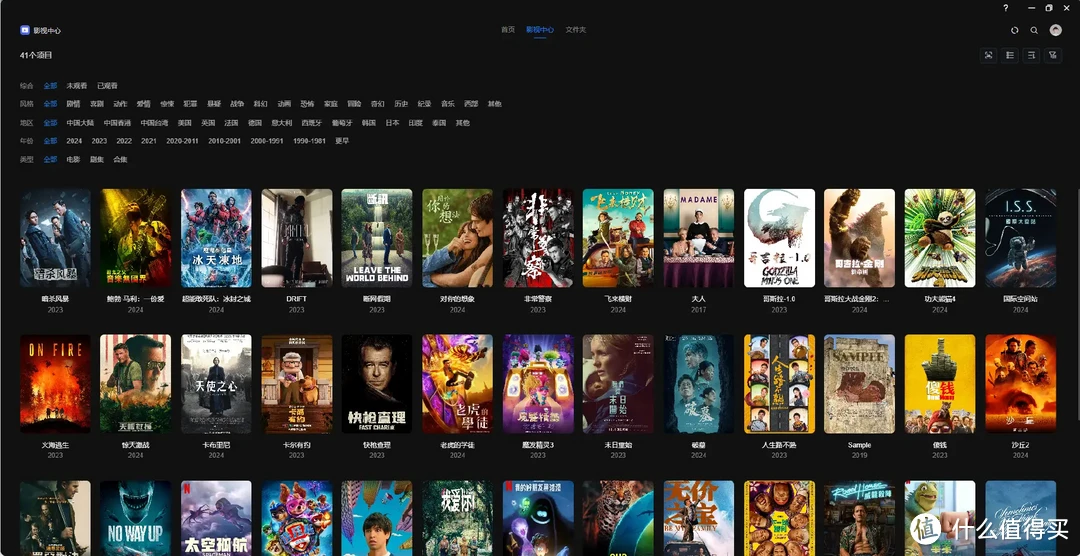Click the title 卡尔有狗
1080x556 pixels.
(x=297, y=446)
